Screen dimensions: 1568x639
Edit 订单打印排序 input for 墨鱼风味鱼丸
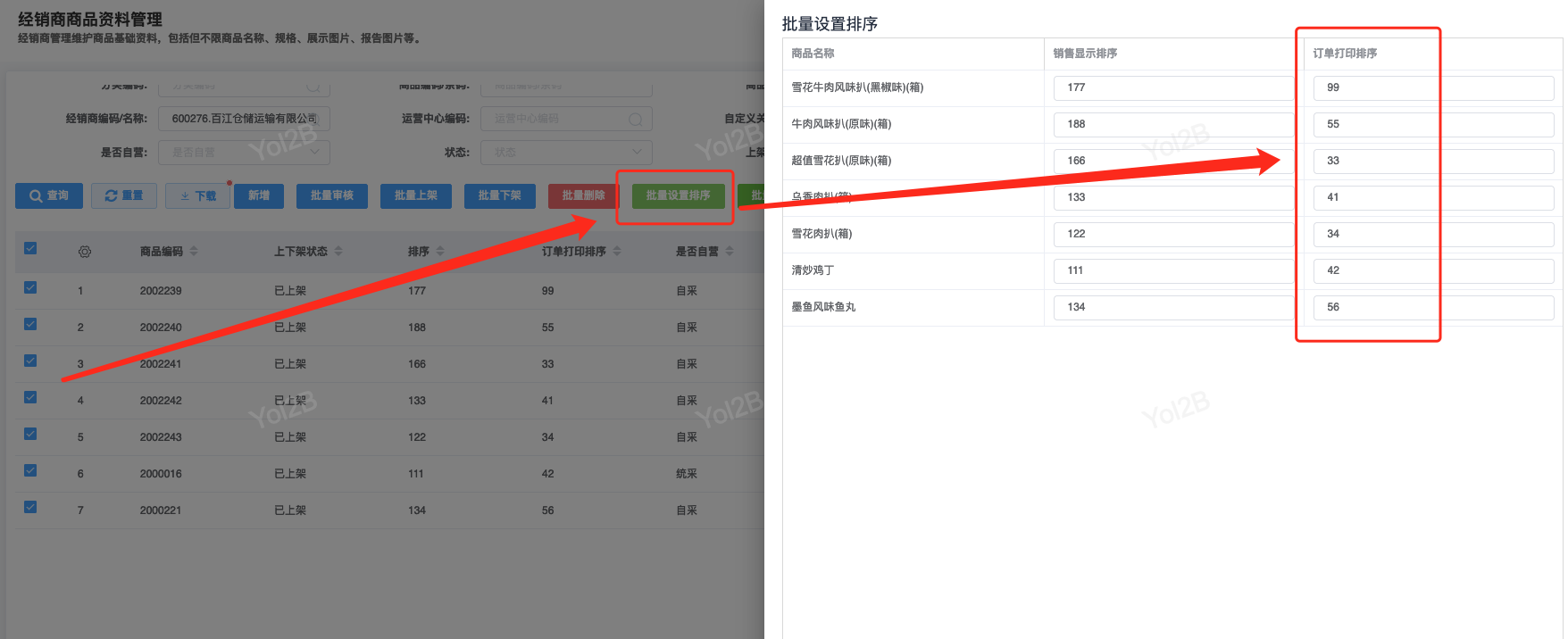click(x=1434, y=307)
